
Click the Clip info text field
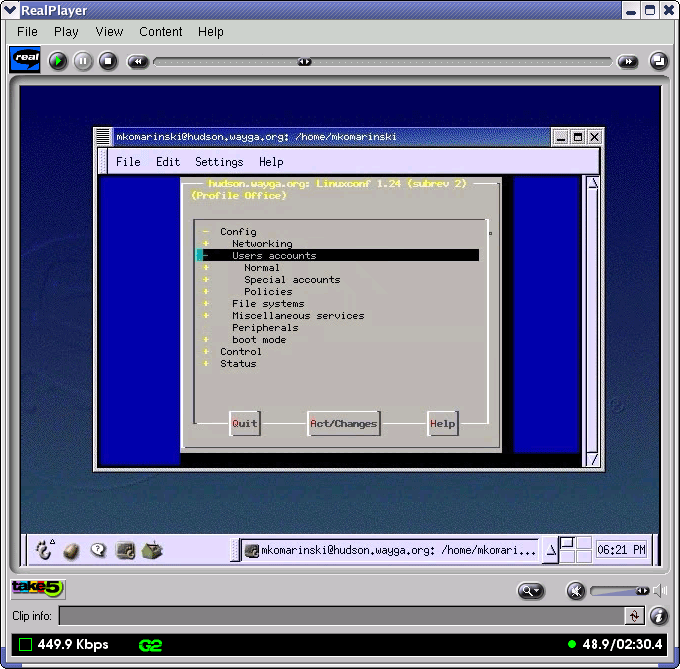pos(340,616)
